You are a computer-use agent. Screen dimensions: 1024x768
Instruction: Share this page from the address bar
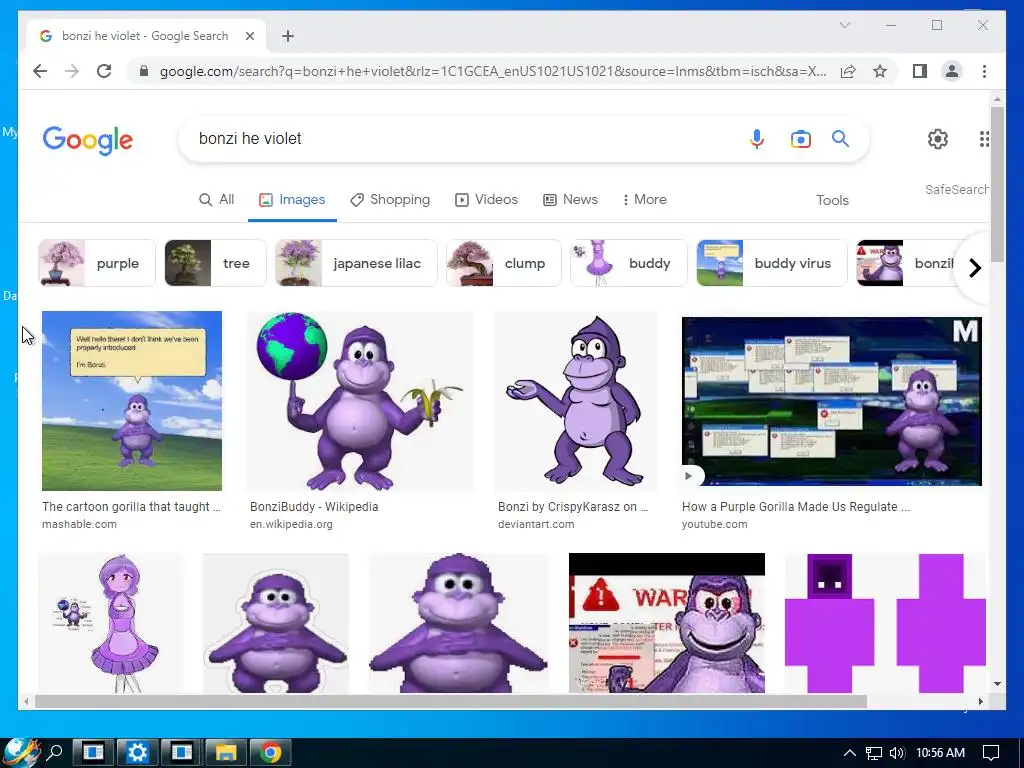point(848,71)
